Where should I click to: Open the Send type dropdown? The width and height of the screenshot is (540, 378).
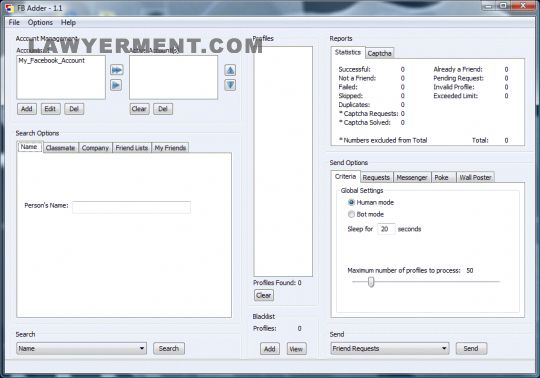tap(390, 348)
